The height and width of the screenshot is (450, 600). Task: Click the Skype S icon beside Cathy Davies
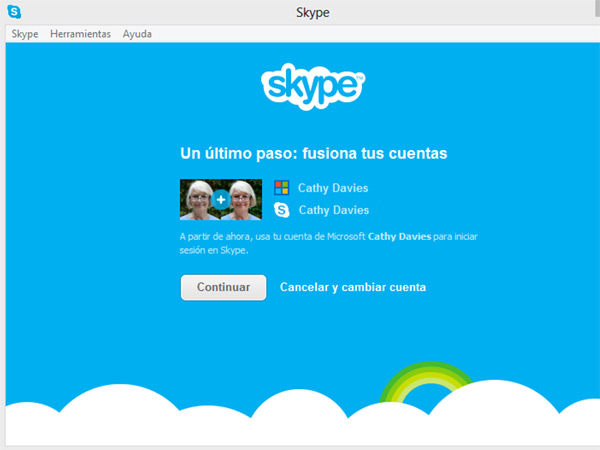[282, 210]
